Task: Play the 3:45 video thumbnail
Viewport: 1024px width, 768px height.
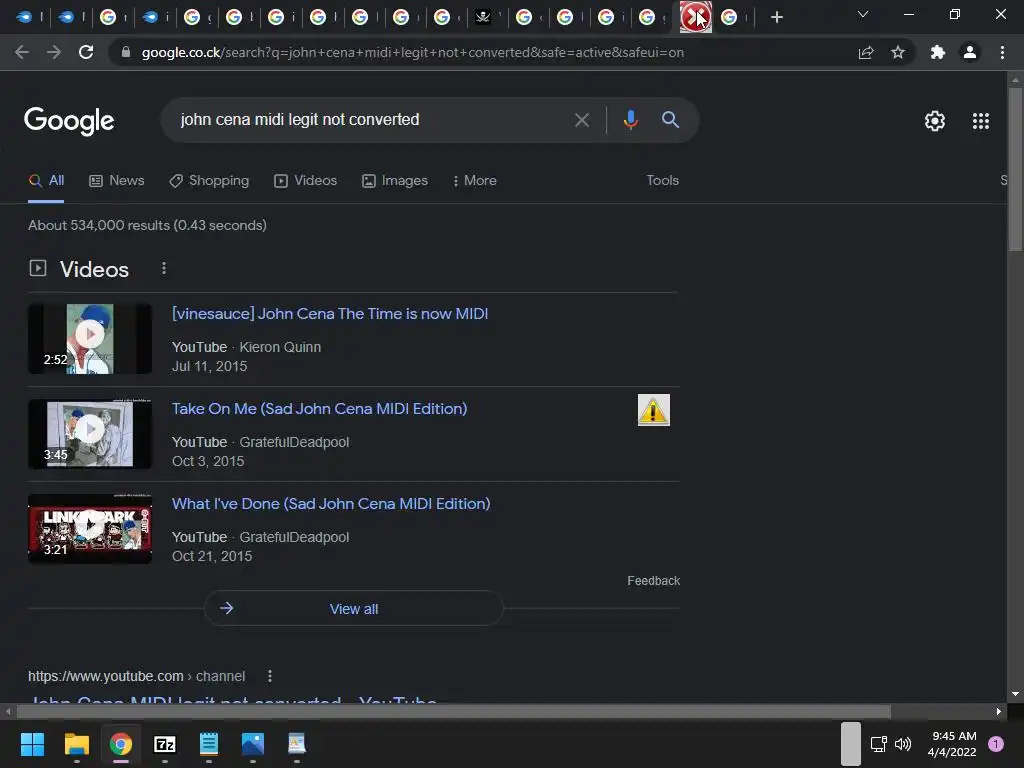Action: 90,434
